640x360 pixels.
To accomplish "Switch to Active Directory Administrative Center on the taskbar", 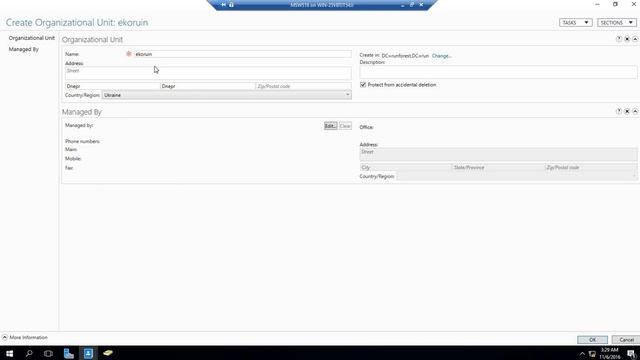I will [x=88, y=353].
